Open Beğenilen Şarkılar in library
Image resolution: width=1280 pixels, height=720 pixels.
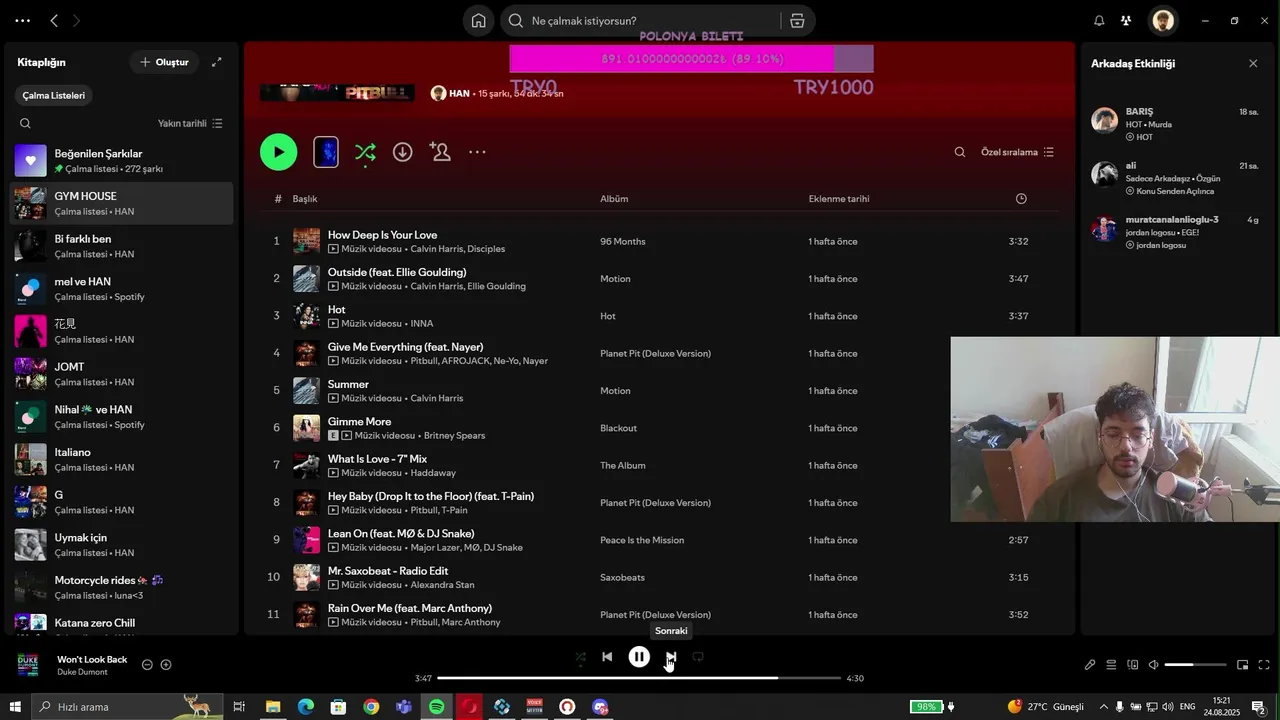click(x=123, y=161)
